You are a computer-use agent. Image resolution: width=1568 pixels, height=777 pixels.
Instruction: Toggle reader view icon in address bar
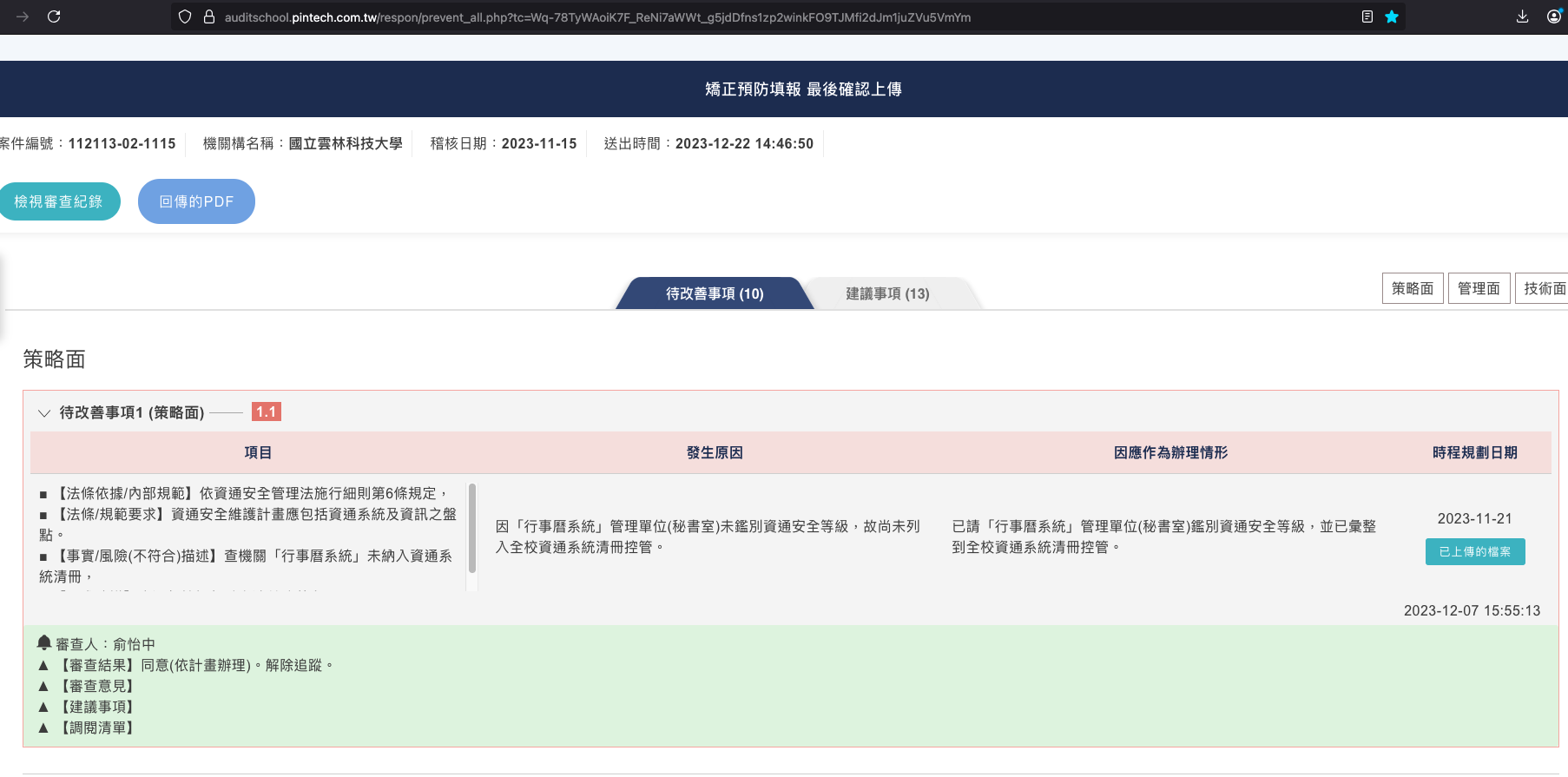coord(1367,16)
